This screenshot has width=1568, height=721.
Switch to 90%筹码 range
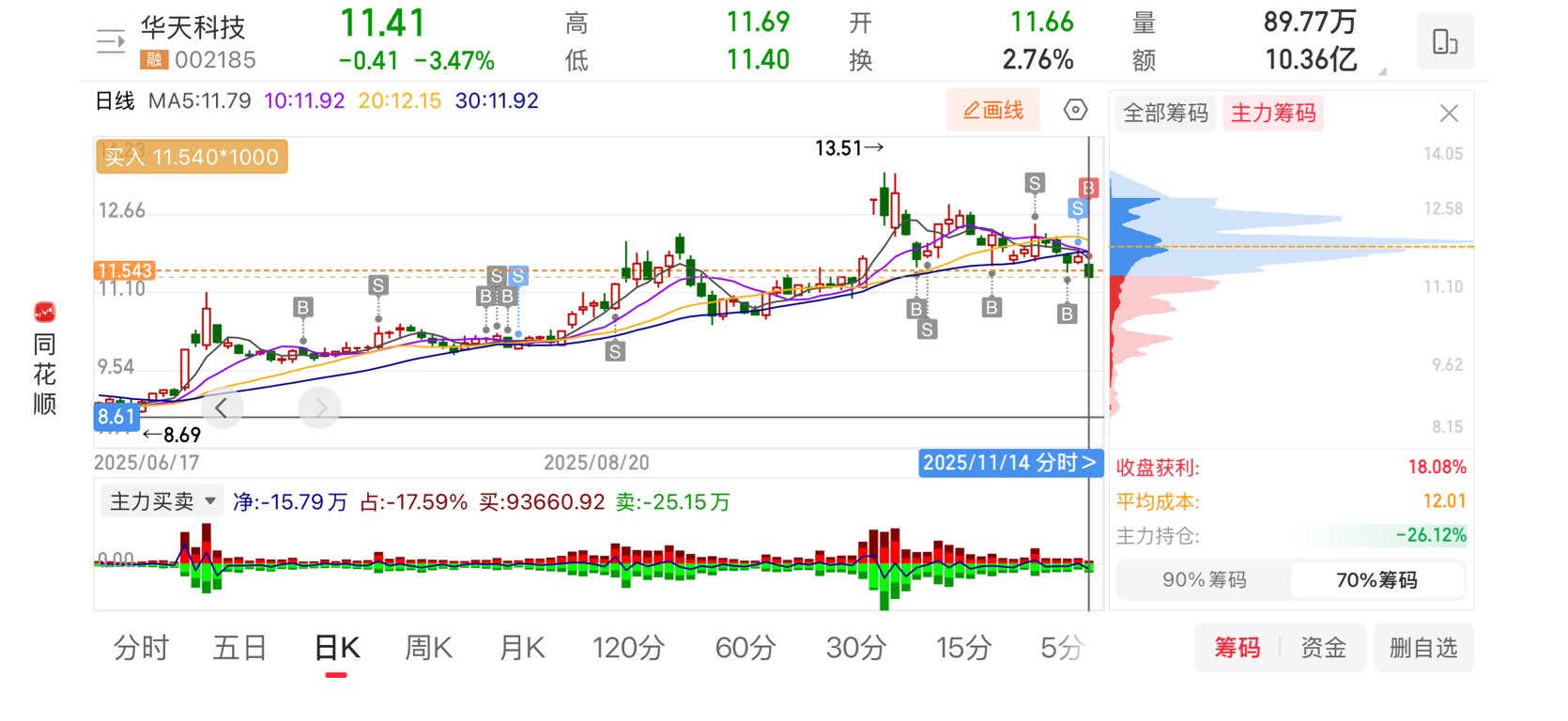[x=1204, y=580]
